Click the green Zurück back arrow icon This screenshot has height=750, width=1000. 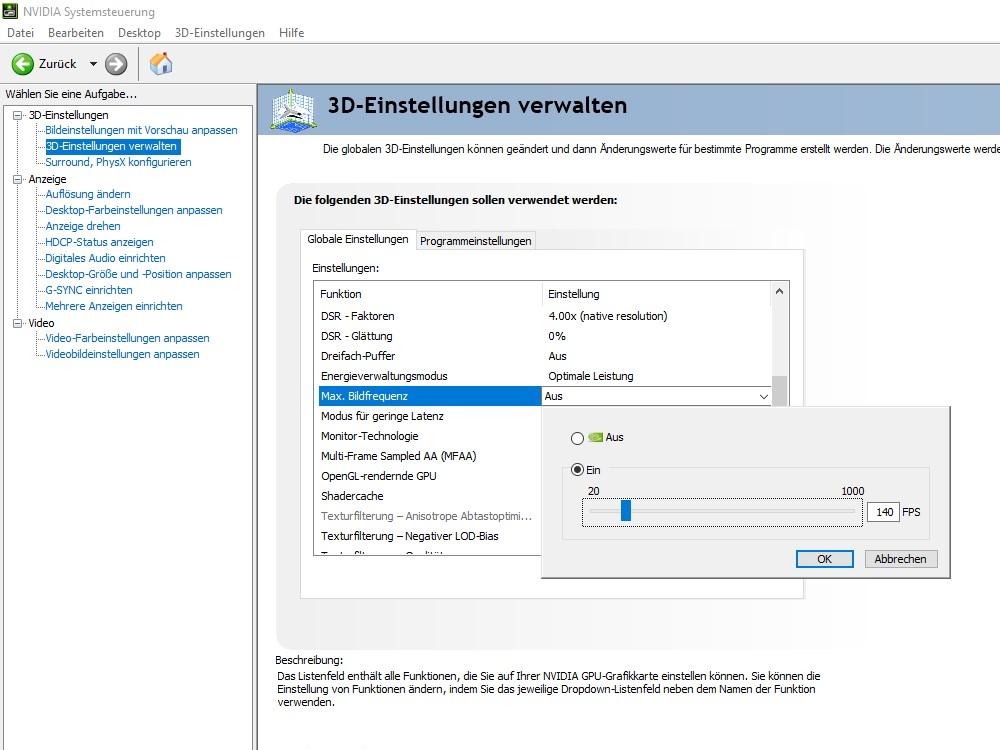(x=23, y=64)
